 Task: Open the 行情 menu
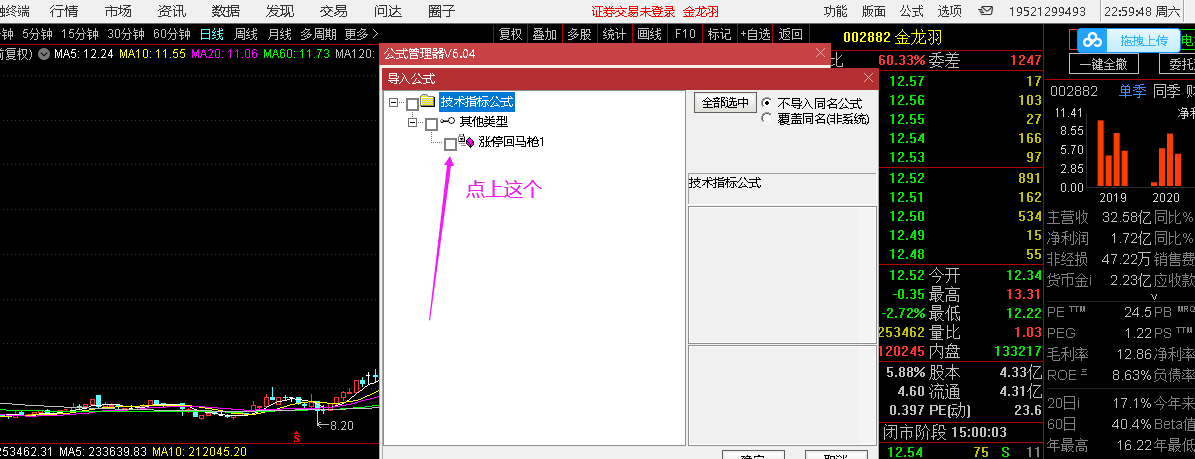[x=64, y=11]
